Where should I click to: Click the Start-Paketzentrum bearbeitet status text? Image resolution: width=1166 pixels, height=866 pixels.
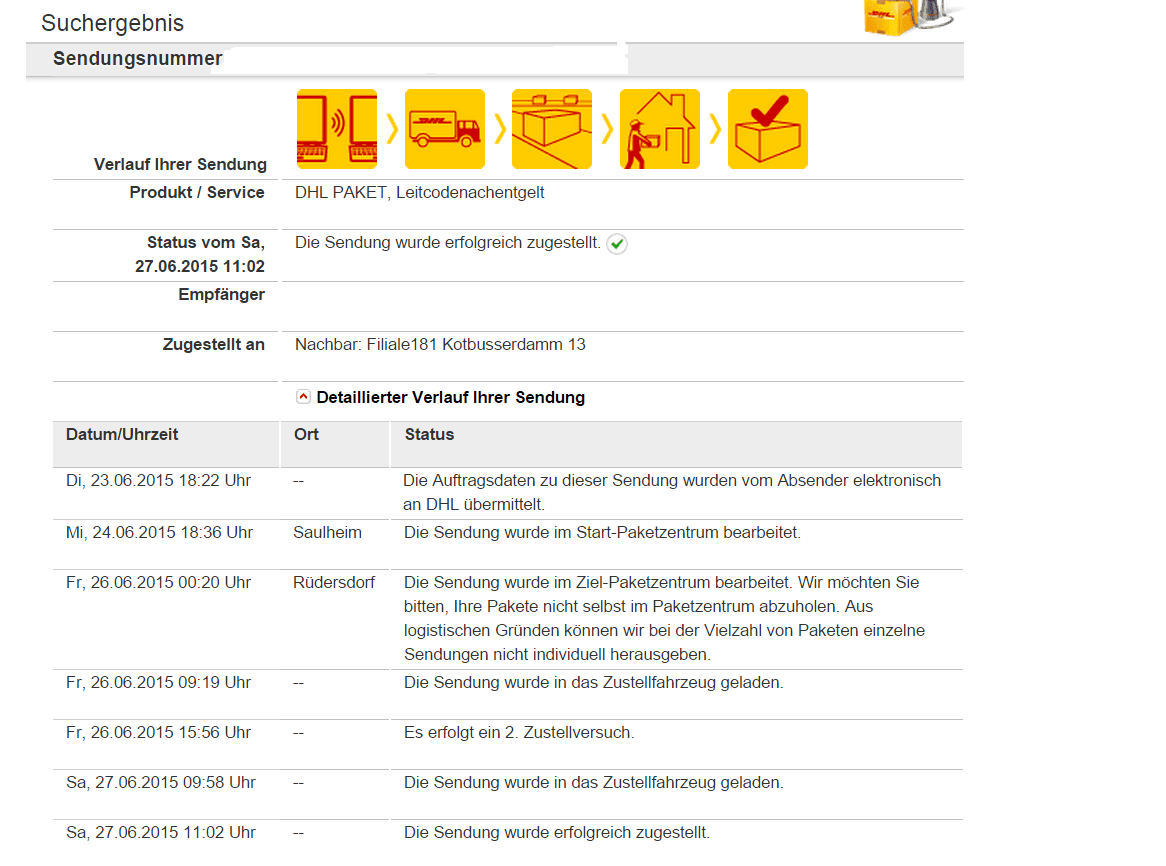tap(602, 532)
